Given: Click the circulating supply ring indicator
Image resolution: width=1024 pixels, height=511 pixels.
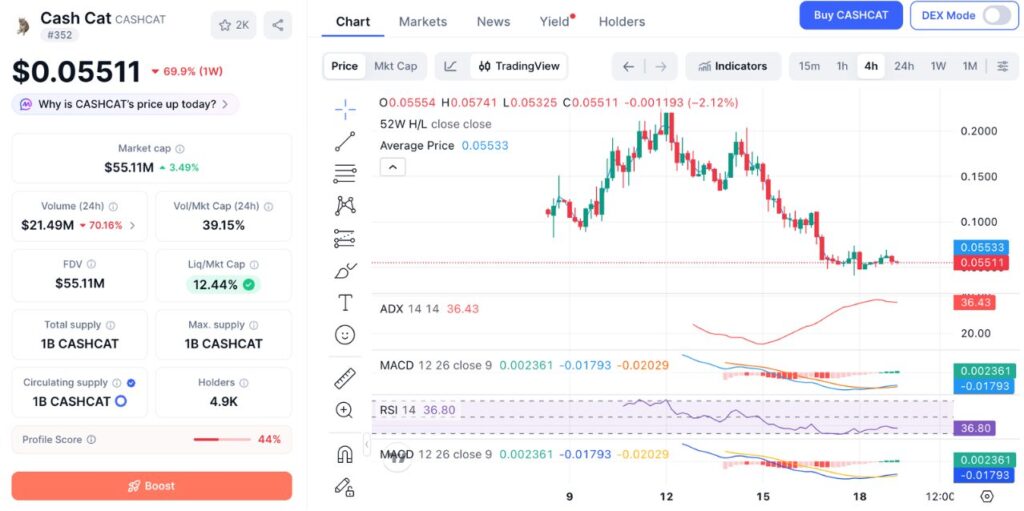Looking at the screenshot, I should [121, 401].
